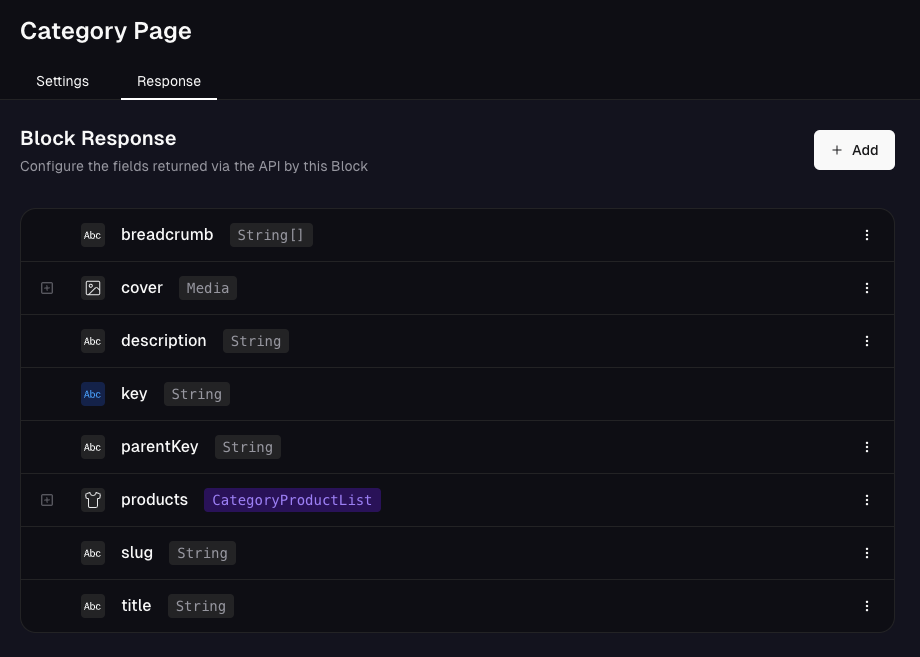Select the CategoryProductList type badge

click(x=292, y=500)
